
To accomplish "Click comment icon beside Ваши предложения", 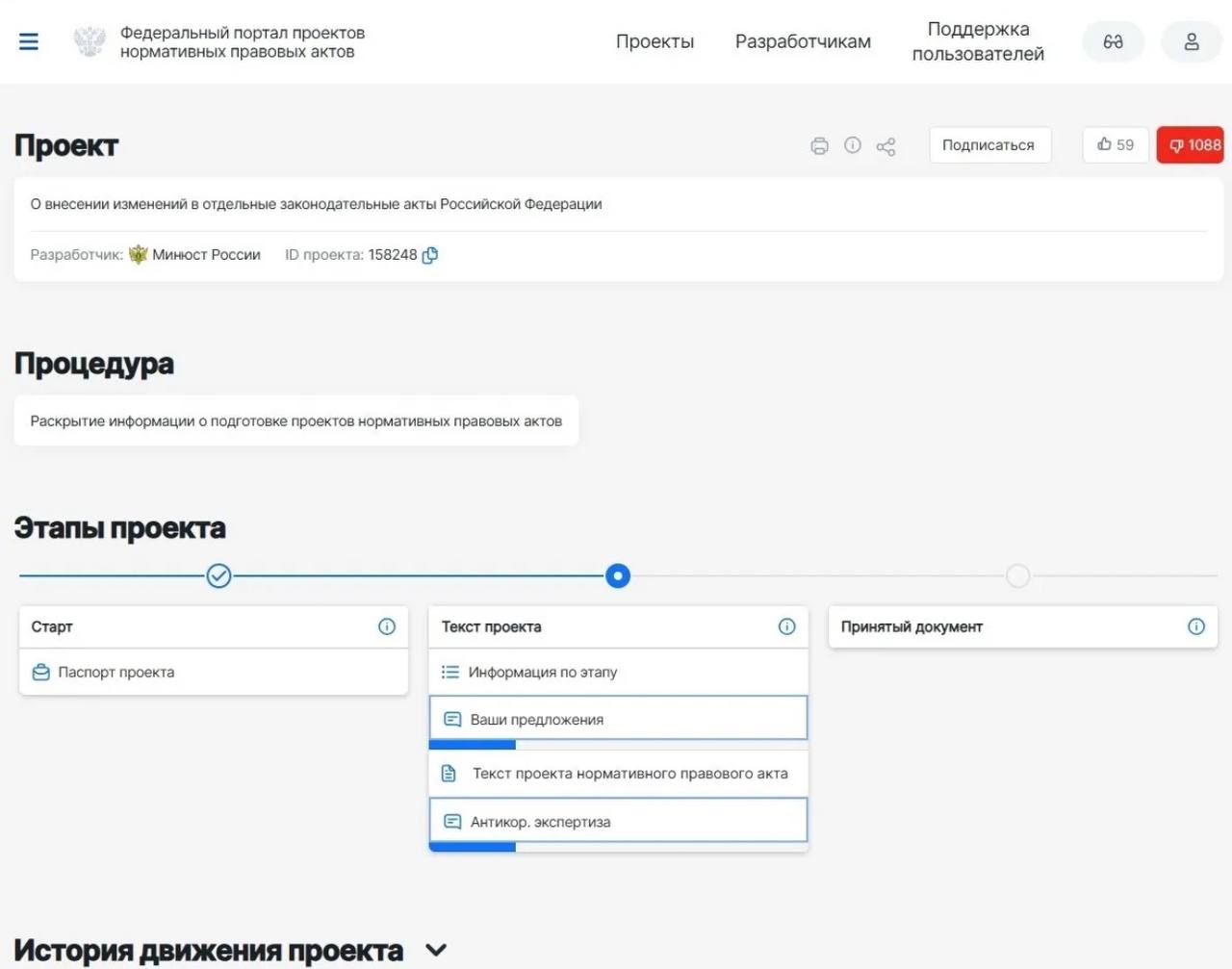I will pos(452,719).
